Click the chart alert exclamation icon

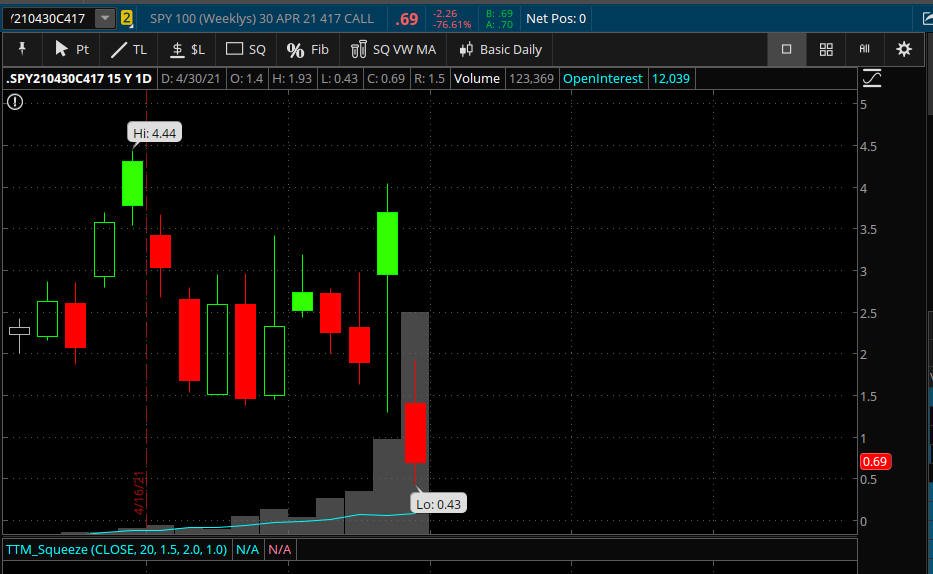click(x=15, y=102)
